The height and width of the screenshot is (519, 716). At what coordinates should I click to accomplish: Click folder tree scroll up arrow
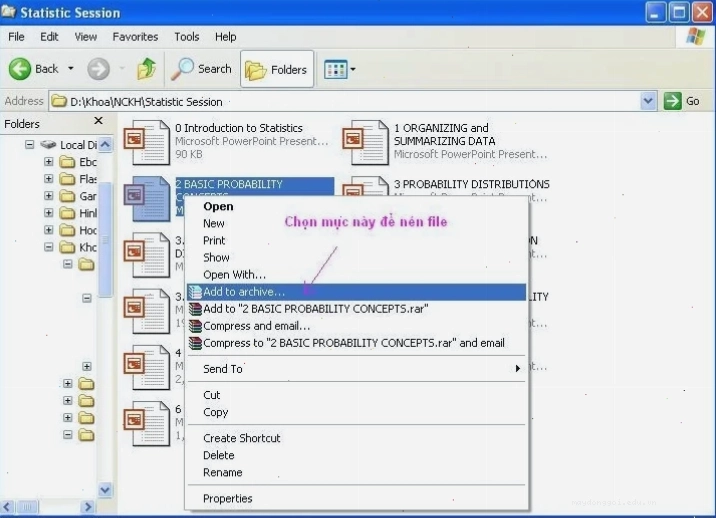click(105, 145)
